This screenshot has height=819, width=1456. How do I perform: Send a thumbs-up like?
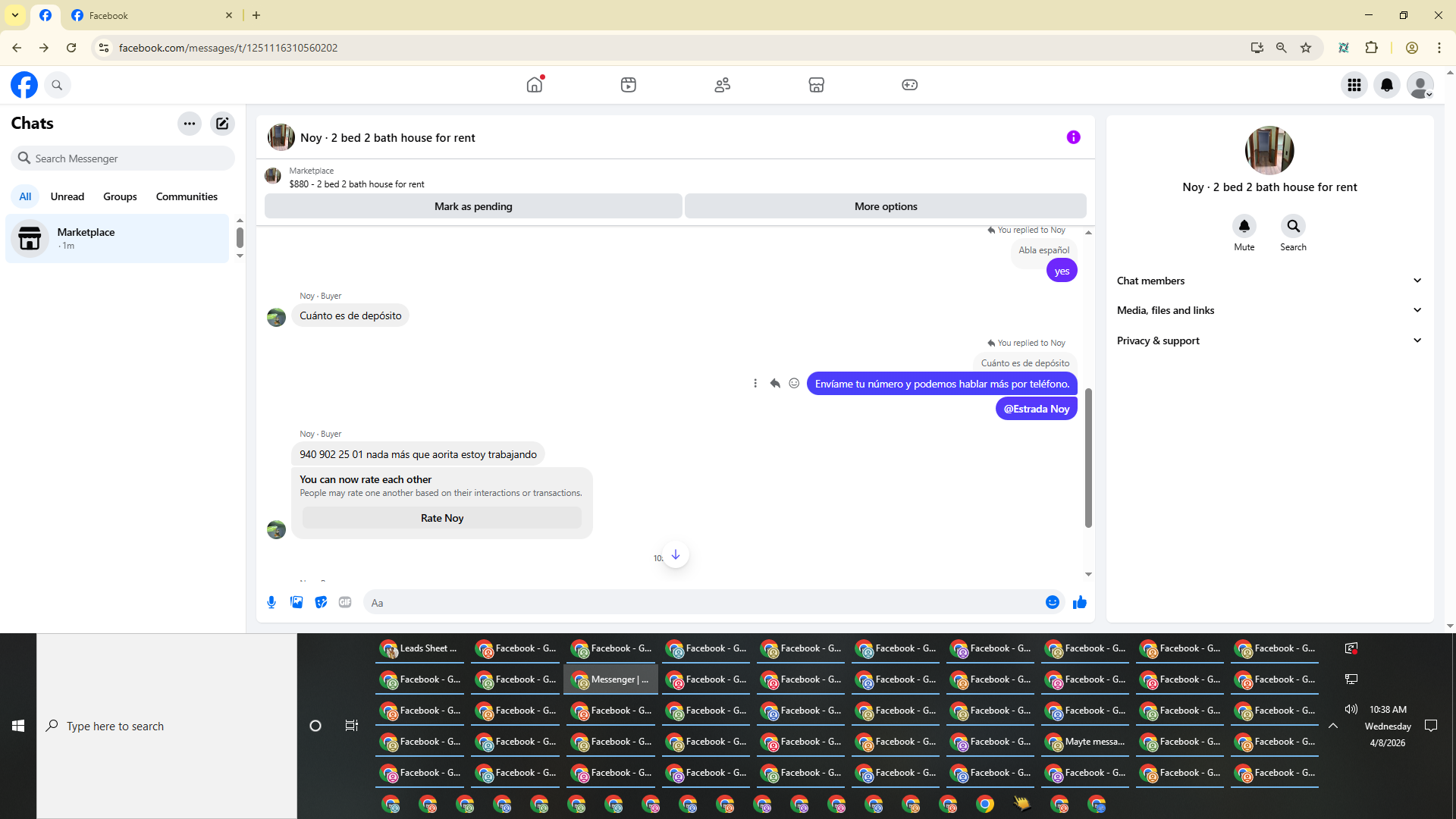[1080, 602]
